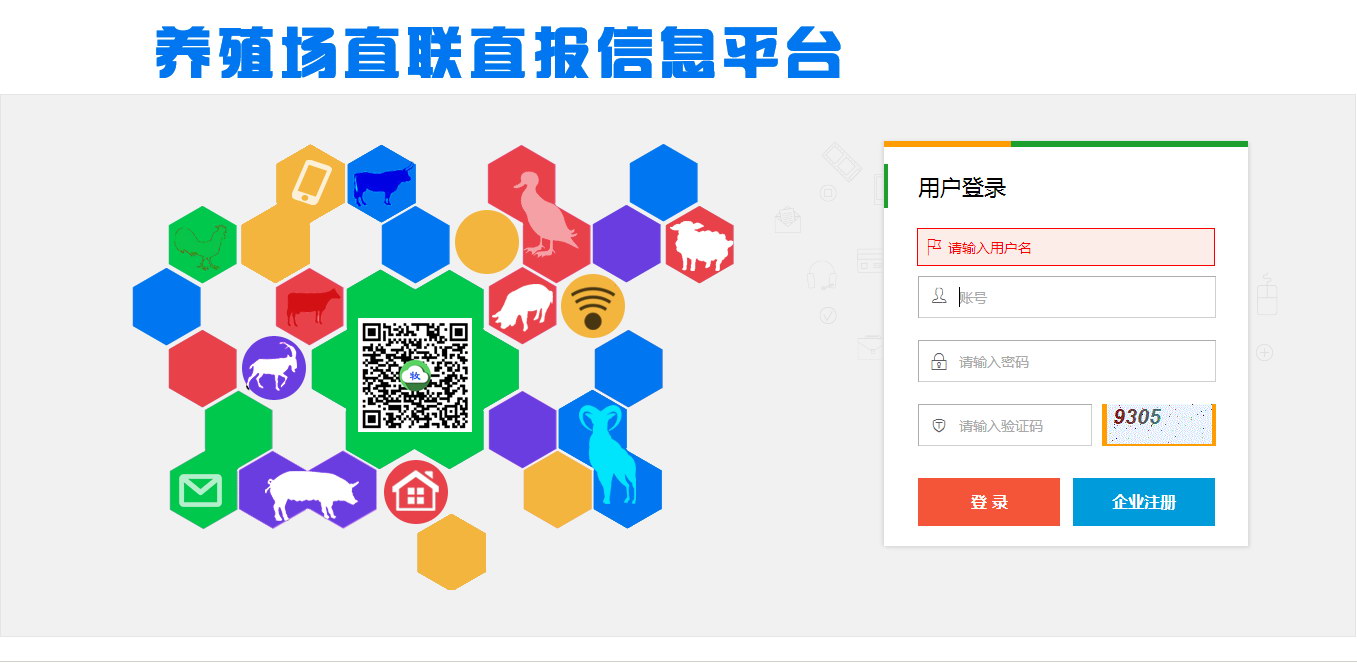This screenshot has height=663, width=1357.
Task: Click the red 登录 login button
Action: 988,502
